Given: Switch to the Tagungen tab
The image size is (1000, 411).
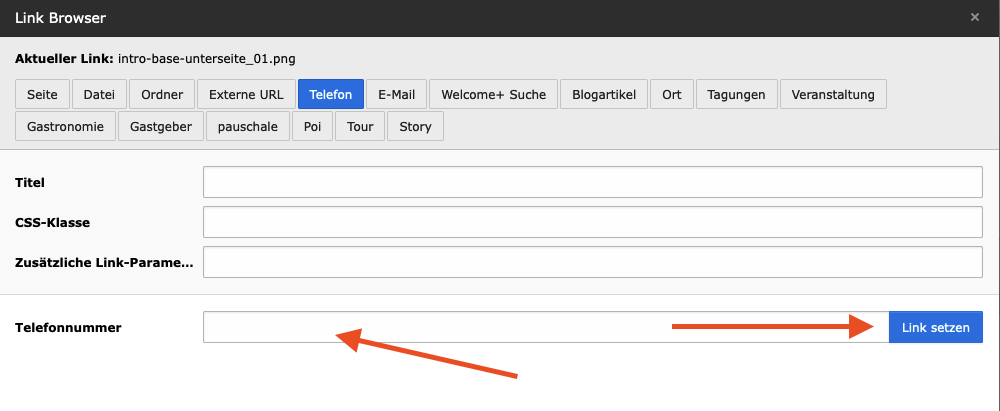Looking at the screenshot, I should click(737, 94).
